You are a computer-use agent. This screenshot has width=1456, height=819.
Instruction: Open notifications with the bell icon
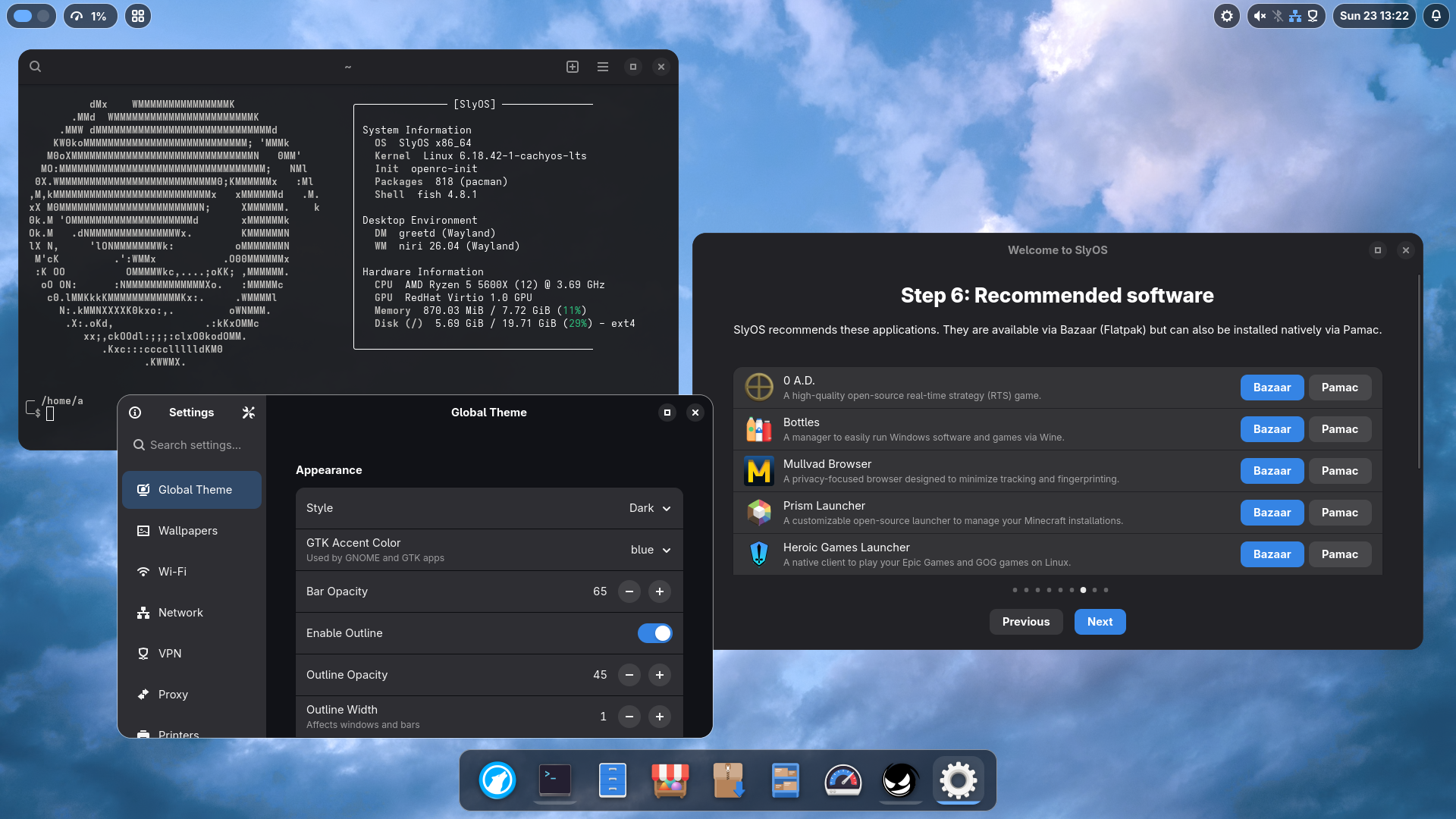point(1436,16)
